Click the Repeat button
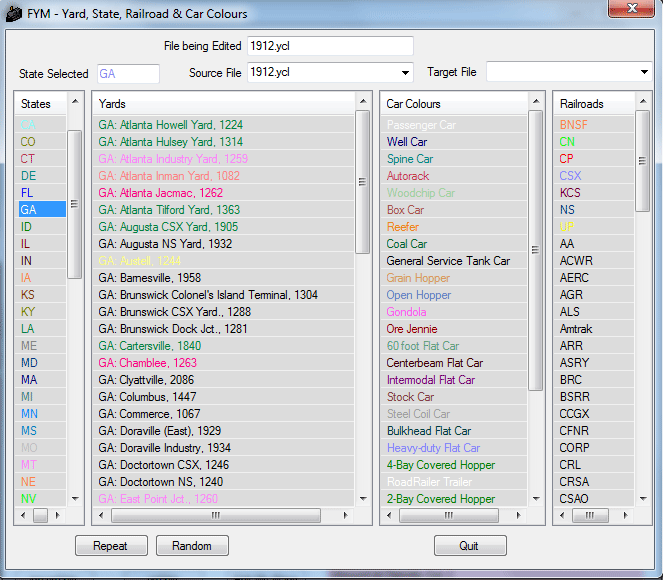The image size is (663, 580). tap(111, 545)
